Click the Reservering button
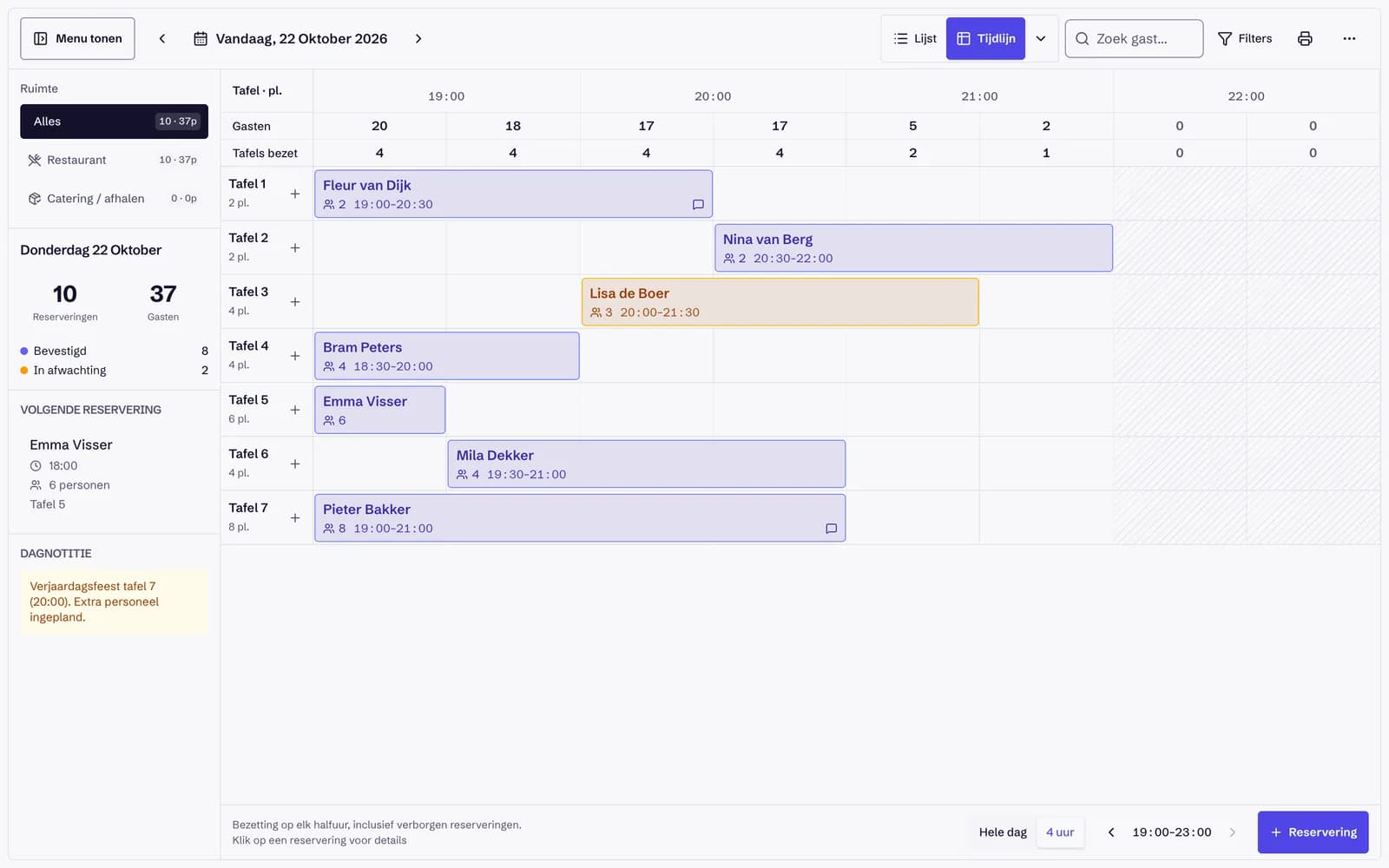 [1313, 832]
